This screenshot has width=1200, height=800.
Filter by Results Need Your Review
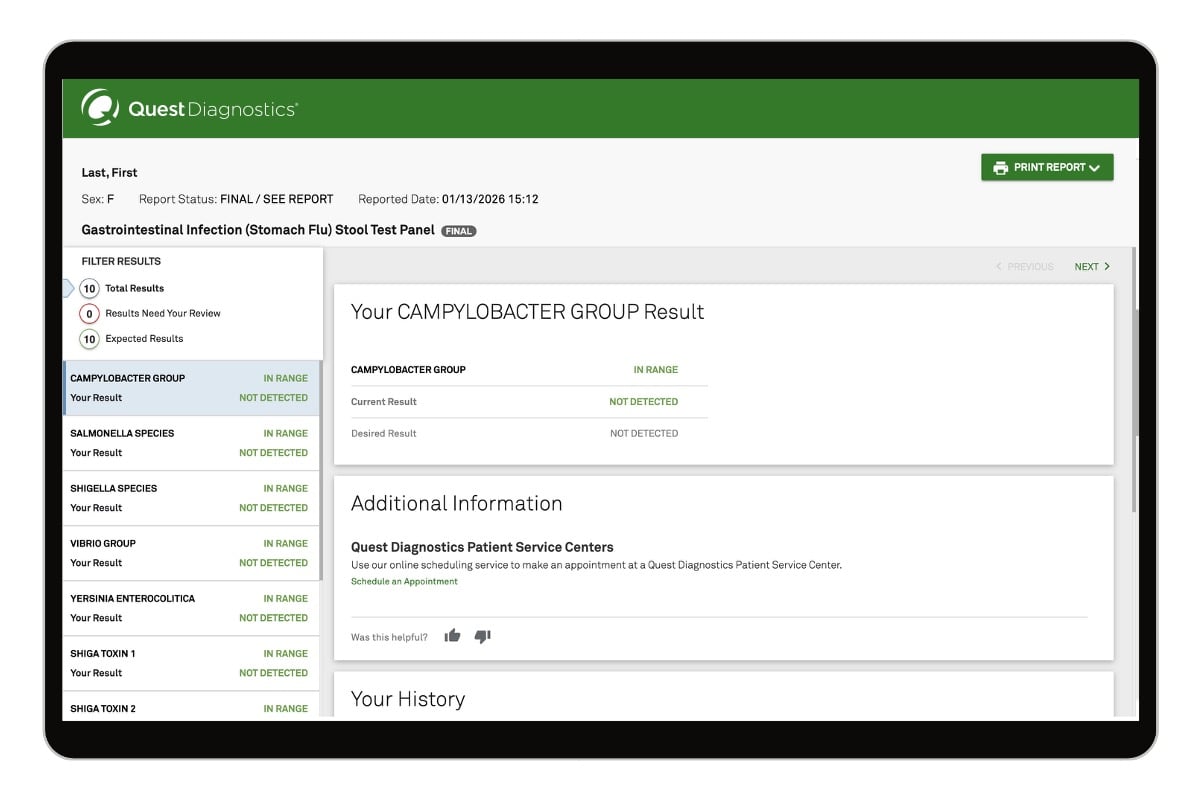point(90,313)
